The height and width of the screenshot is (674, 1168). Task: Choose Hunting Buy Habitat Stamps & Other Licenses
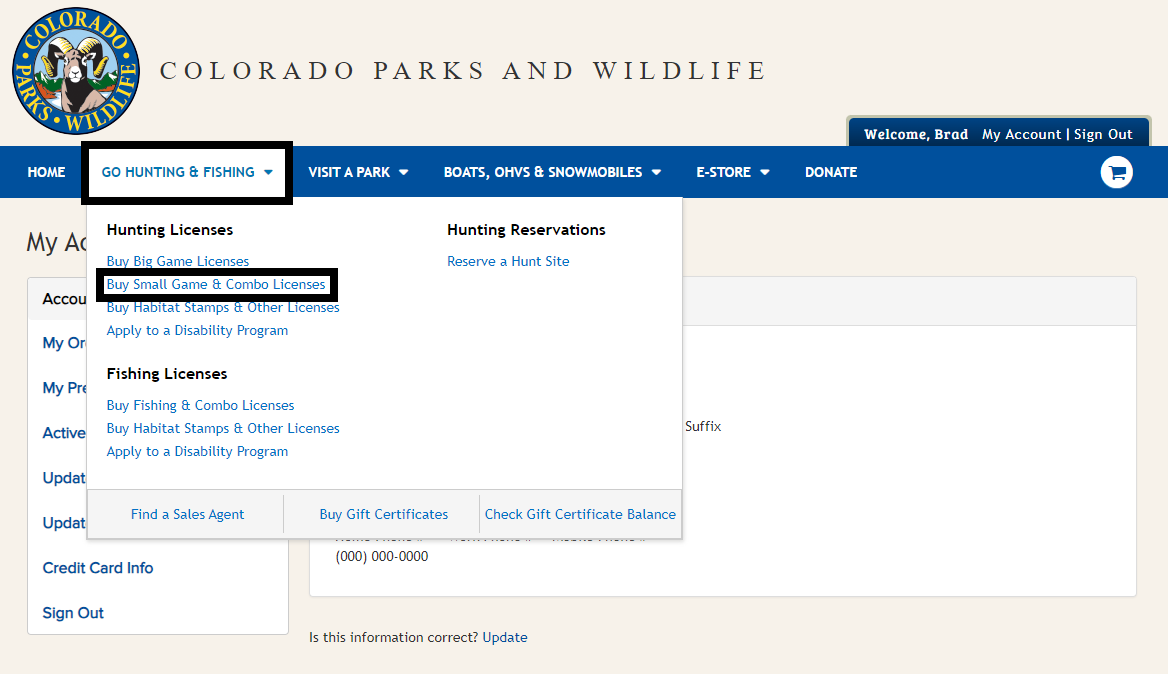(x=223, y=308)
